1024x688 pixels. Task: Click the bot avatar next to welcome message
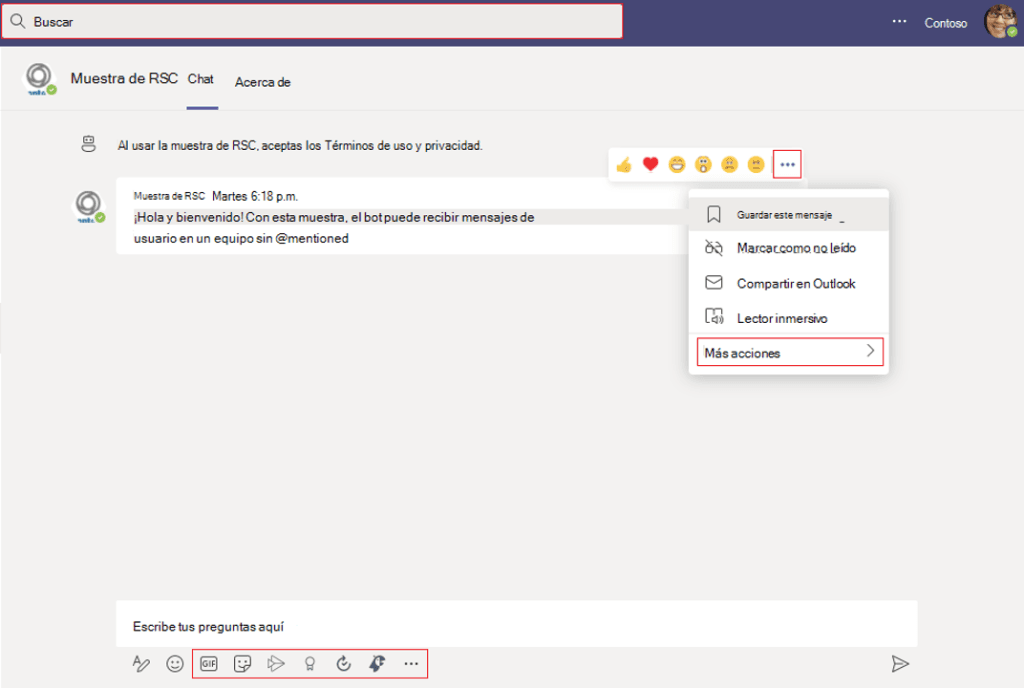[x=89, y=206]
